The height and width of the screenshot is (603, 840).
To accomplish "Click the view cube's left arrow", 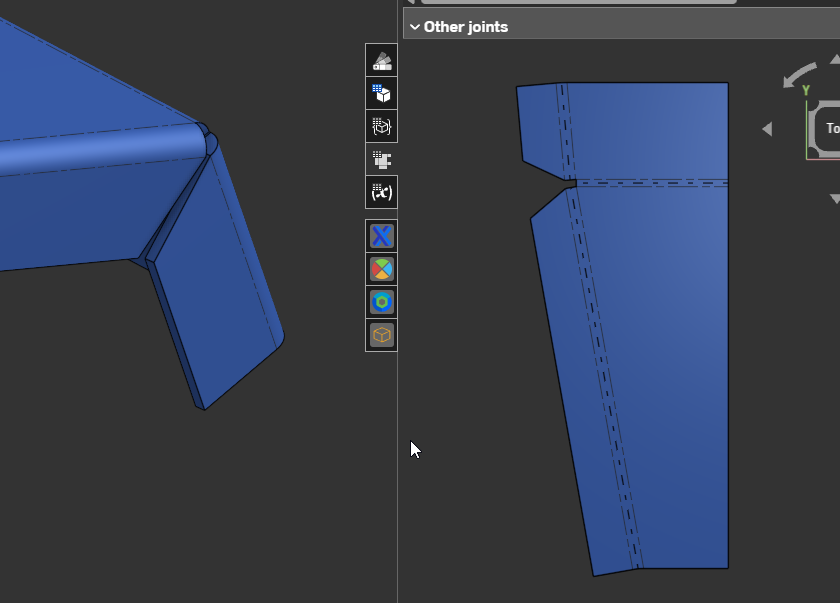I will [767, 129].
